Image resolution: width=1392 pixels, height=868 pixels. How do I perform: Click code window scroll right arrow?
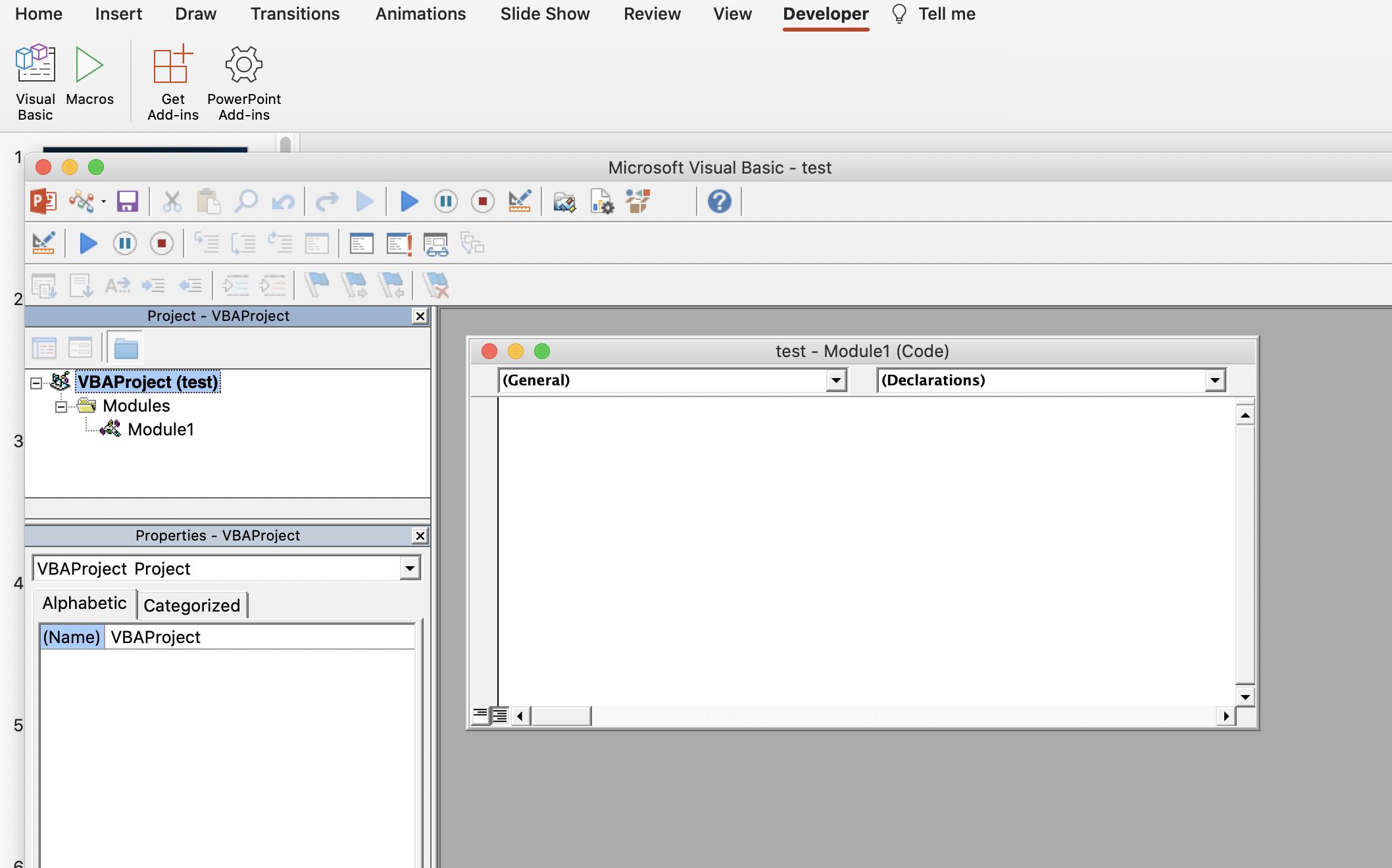(x=1226, y=716)
